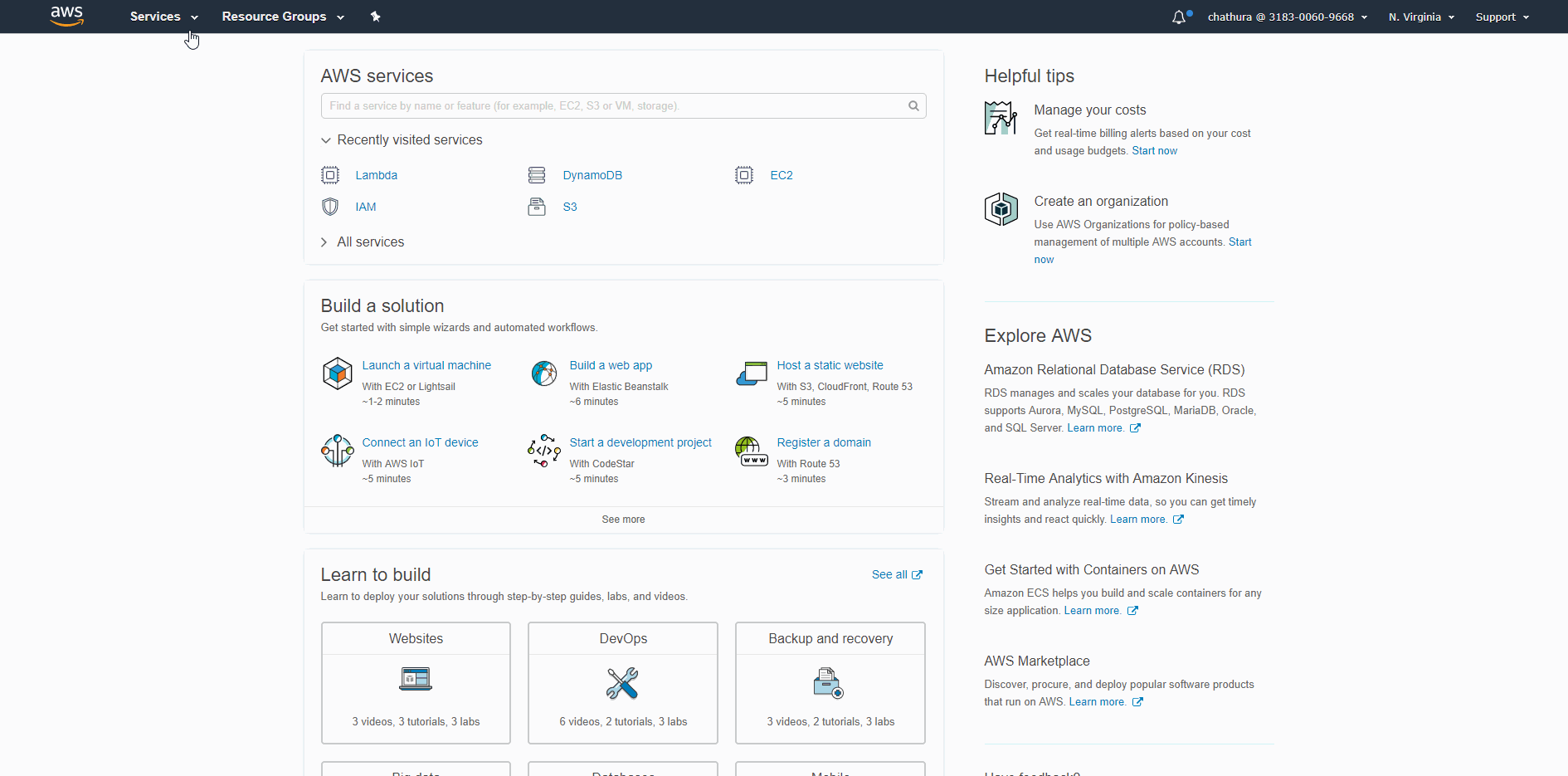1568x776 pixels.
Task: Click the AWS logo home icon
Action: pyautogui.click(x=67, y=17)
